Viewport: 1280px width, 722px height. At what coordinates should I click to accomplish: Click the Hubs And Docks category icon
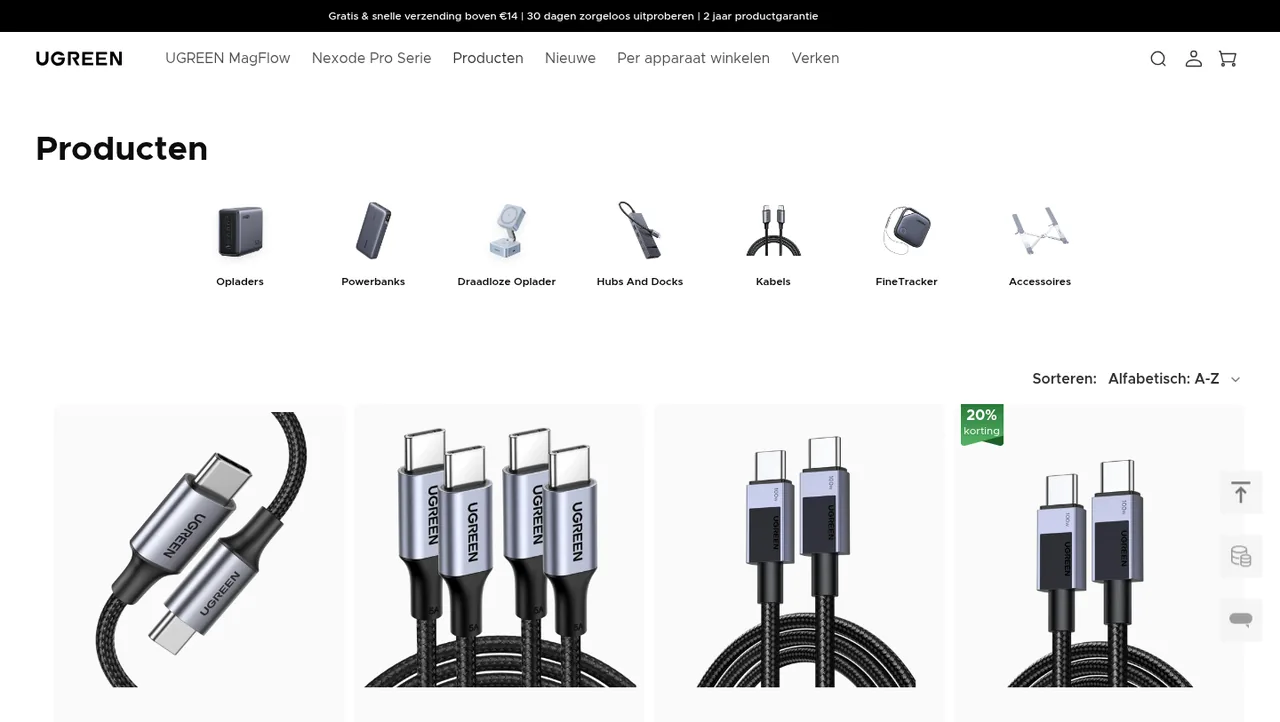(x=640, y=231)
